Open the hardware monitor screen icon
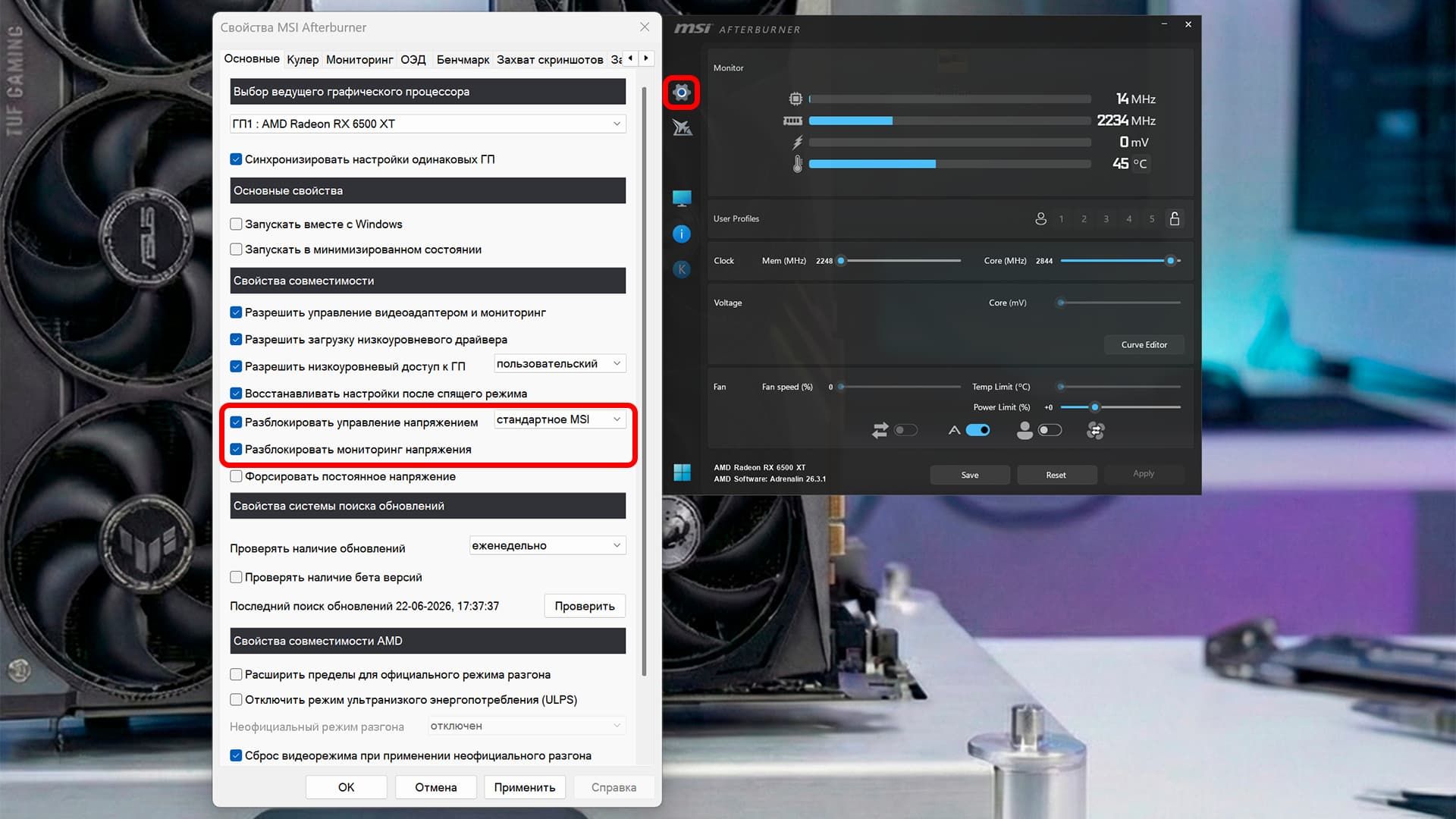Screen dimensions: 1456x819 click(682, 198)
